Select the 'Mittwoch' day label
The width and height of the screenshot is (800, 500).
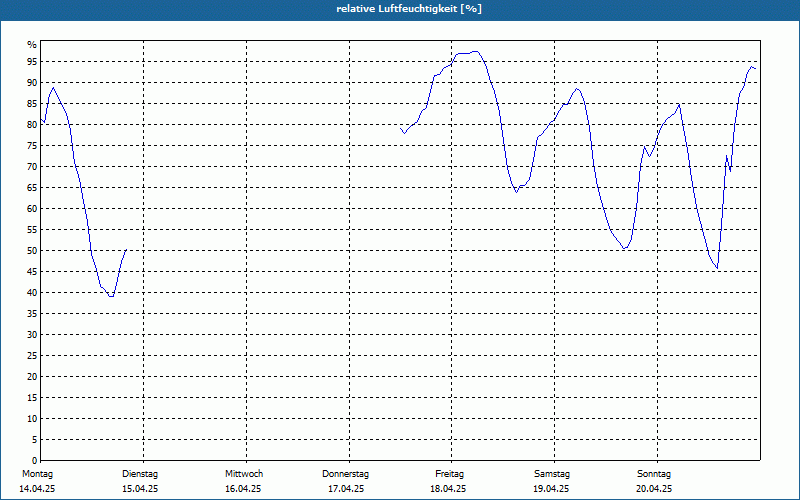[244, 474]
